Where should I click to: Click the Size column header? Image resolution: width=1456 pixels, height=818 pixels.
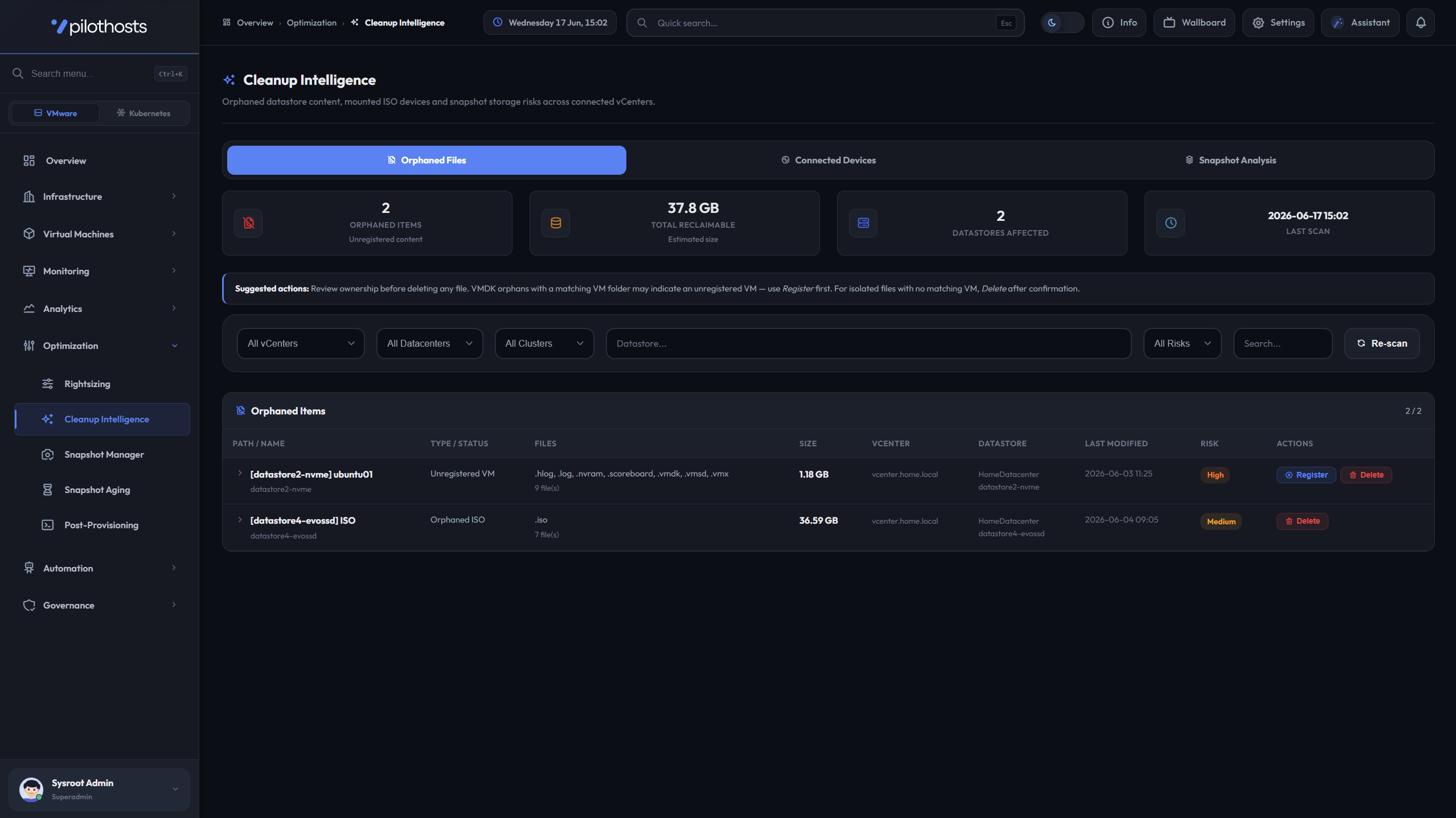[807, 443]
